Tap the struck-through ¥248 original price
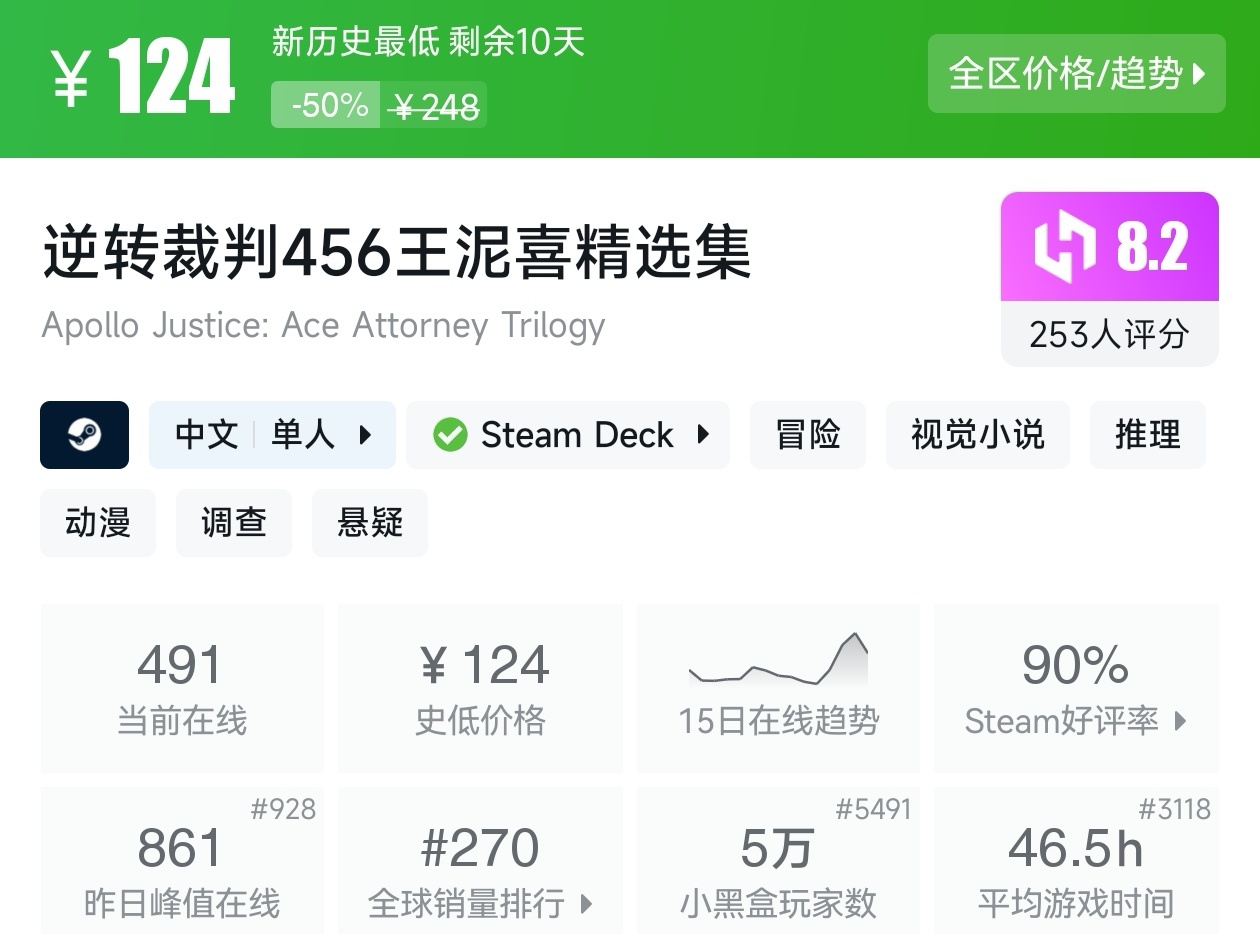1260x934 pixels. coord(435,106)
